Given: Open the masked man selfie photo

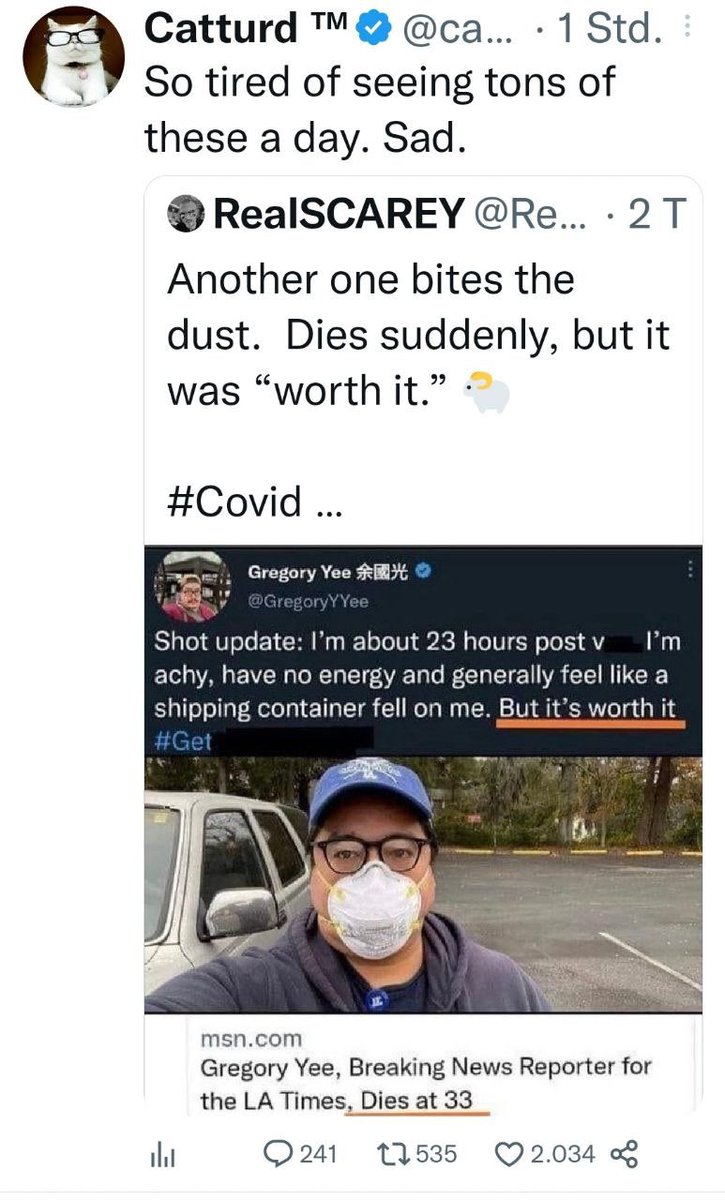Looking at the screenshot, I should [x=423, y=884].
